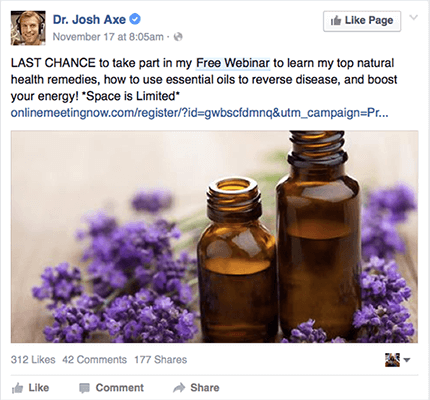View the 177 Shares list
The height and width of the screenshot is (400, 430).
tap(161, 360)
